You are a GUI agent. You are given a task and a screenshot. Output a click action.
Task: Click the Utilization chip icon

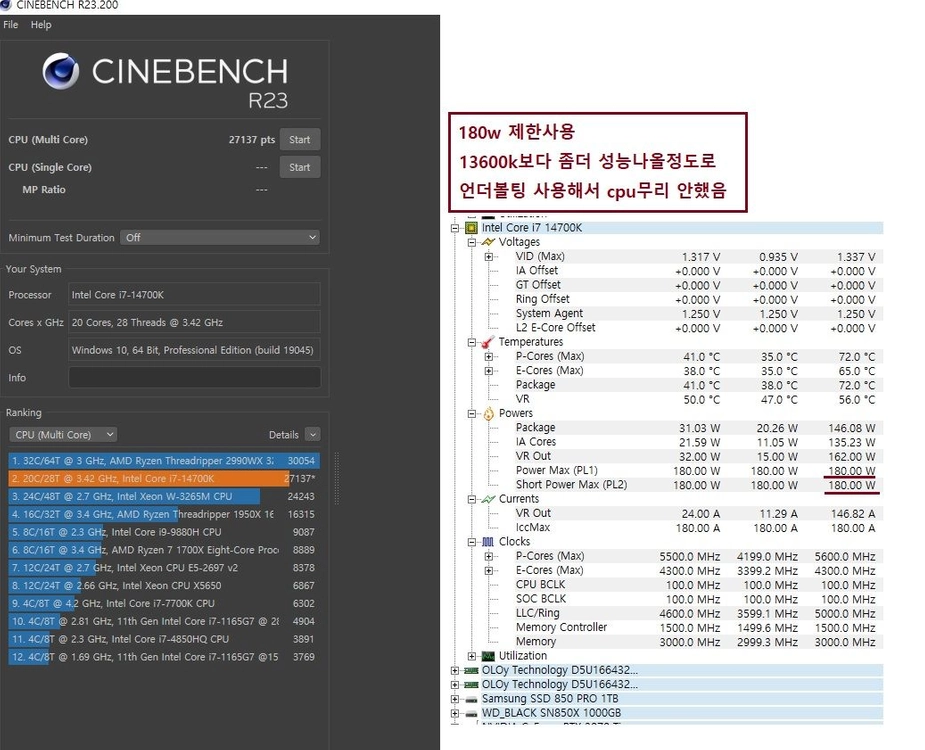click(x=488, y=656)
